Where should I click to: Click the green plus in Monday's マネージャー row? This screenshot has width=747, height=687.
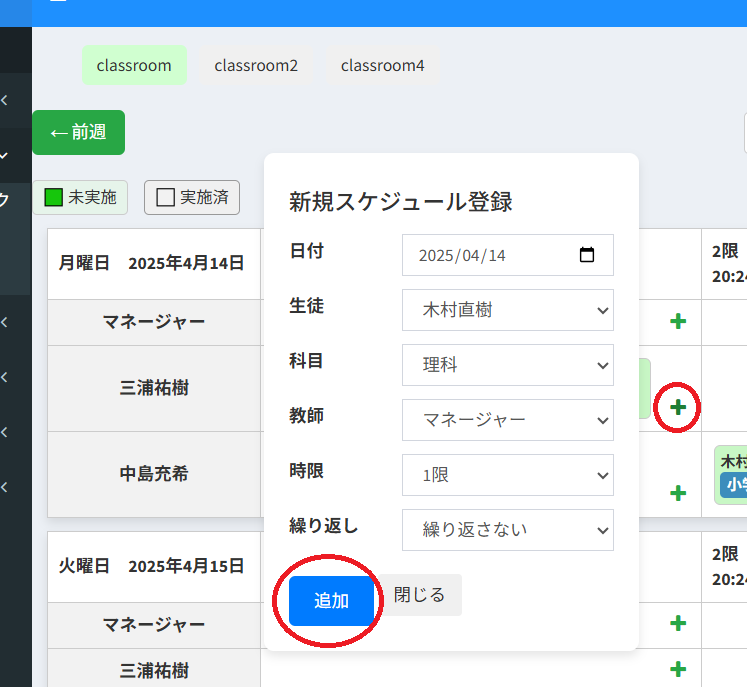tap(677, 321)
